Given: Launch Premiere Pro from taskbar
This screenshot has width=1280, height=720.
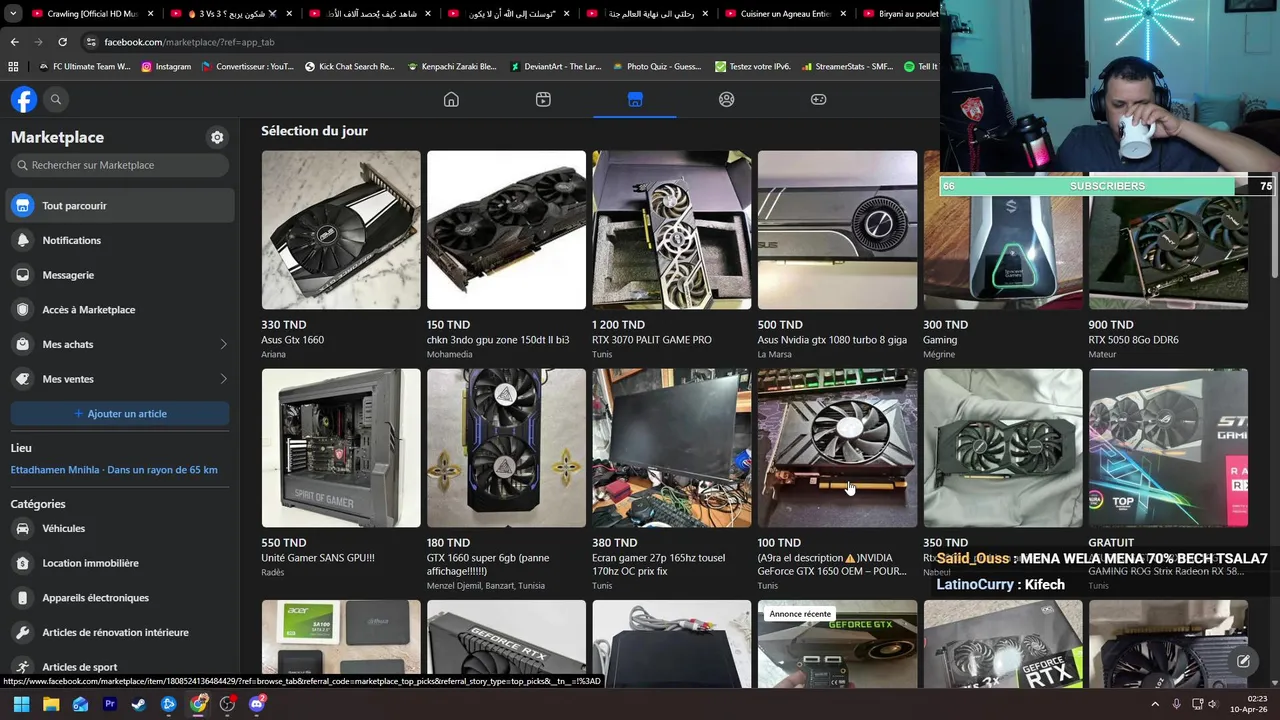Looking at the screenshot, I should click(x=110, y=704).
